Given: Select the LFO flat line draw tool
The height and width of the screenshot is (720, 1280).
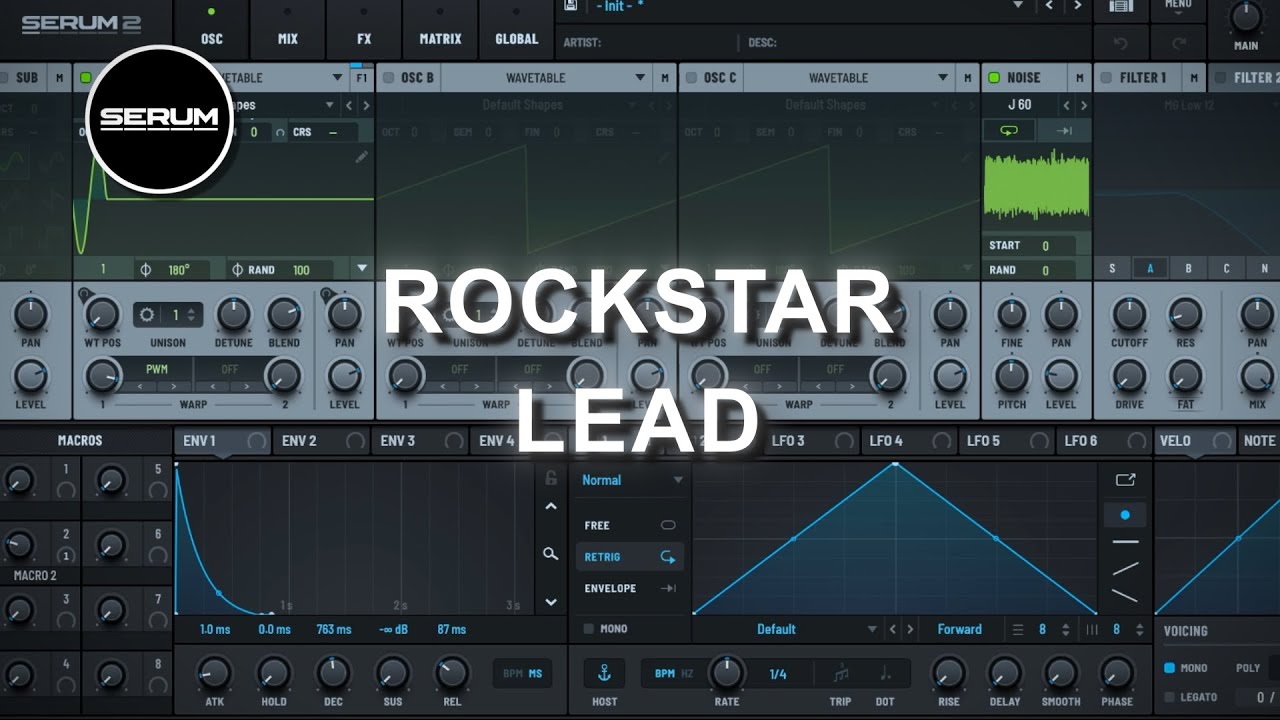Looking at the screenshot, I should (1125, 542).
